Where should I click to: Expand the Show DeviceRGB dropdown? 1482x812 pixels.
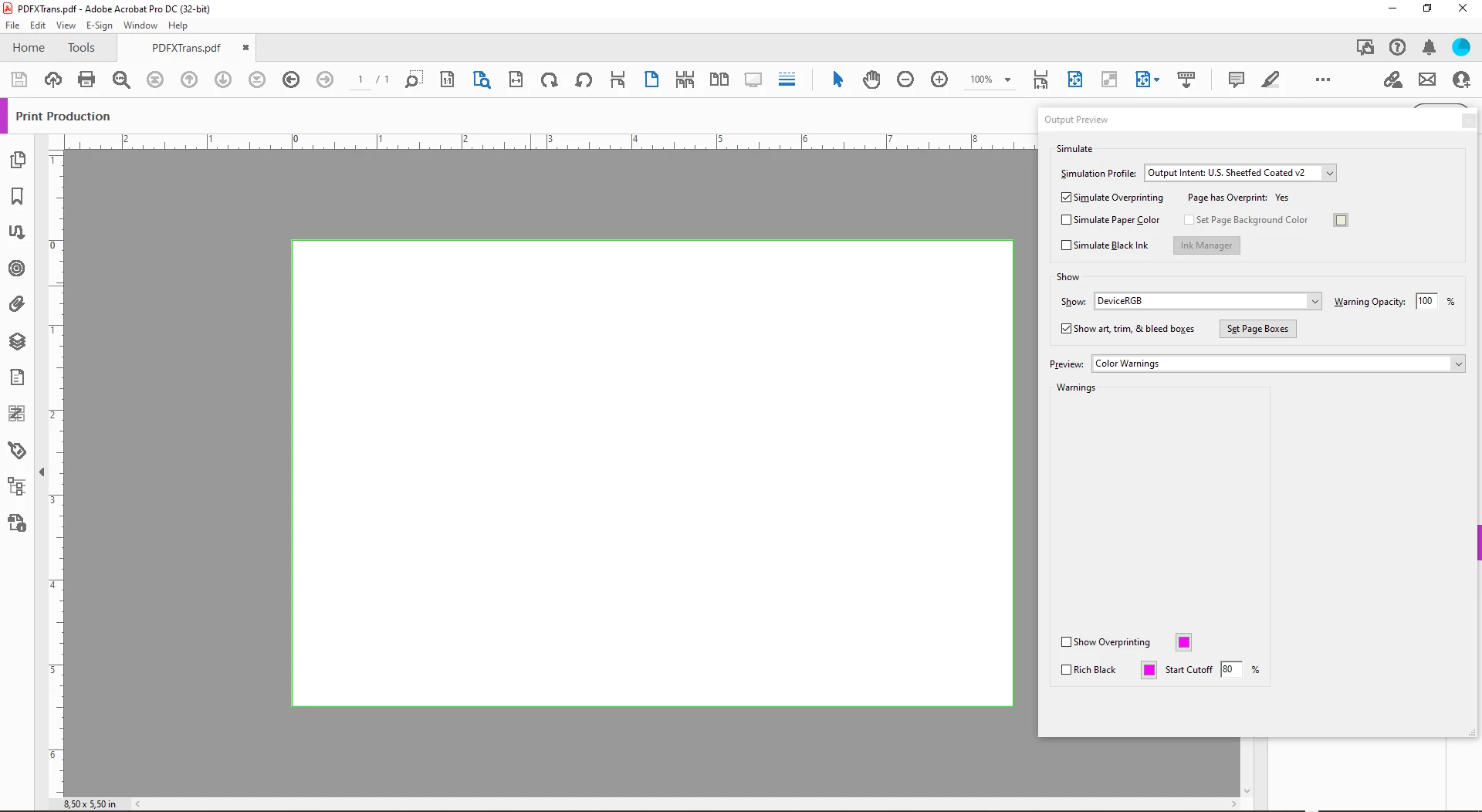pyautogui.click(x=1207, y=301)
